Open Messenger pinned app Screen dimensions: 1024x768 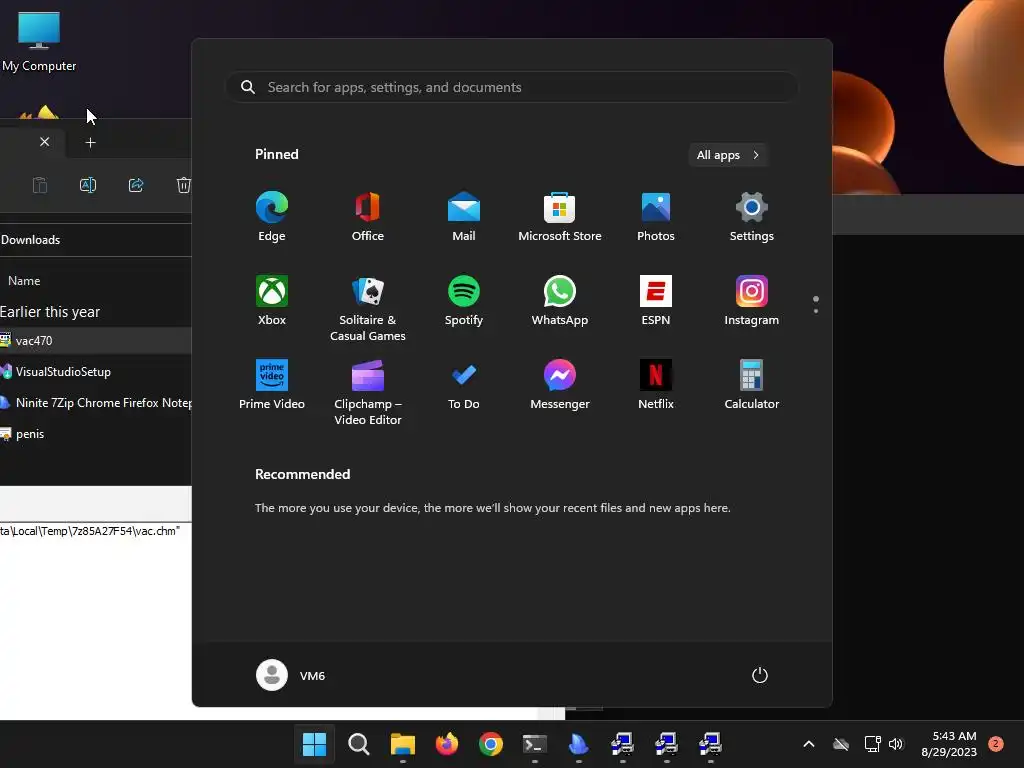coord(560,385)
